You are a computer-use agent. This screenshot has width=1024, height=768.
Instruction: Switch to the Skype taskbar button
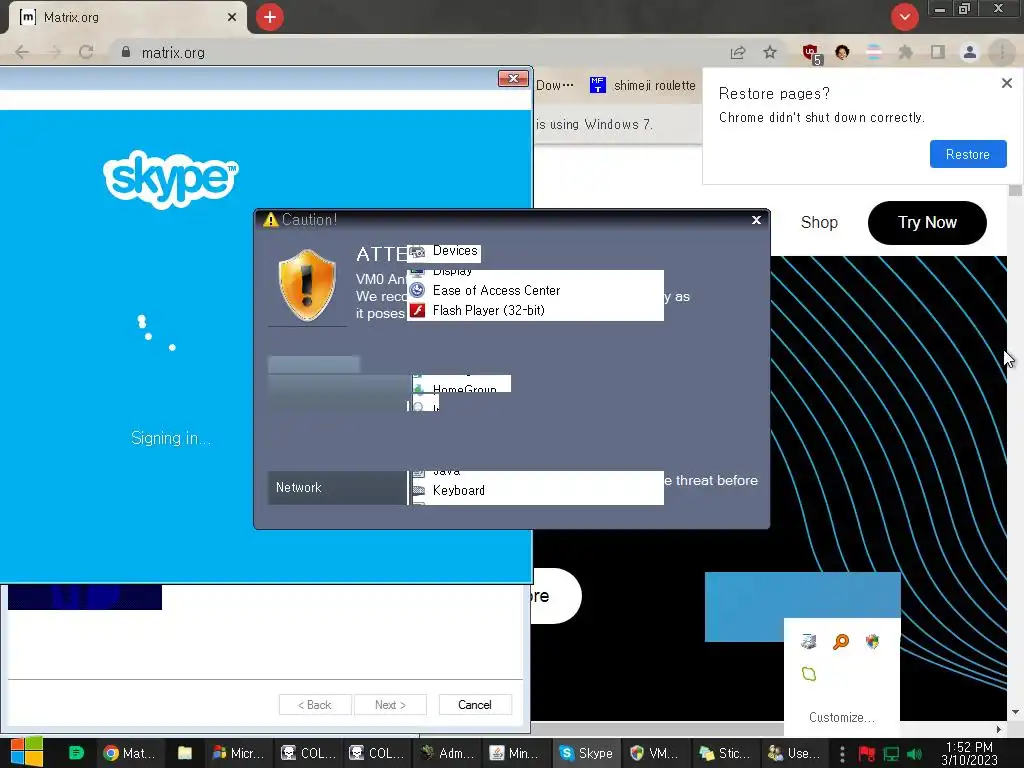586,753
